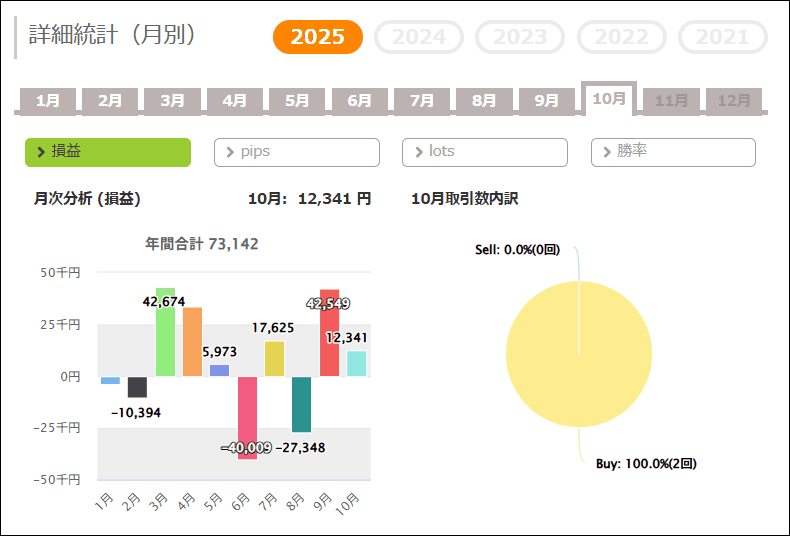
Task: Select the 2025 year button
Action: (x=317, y=37)
